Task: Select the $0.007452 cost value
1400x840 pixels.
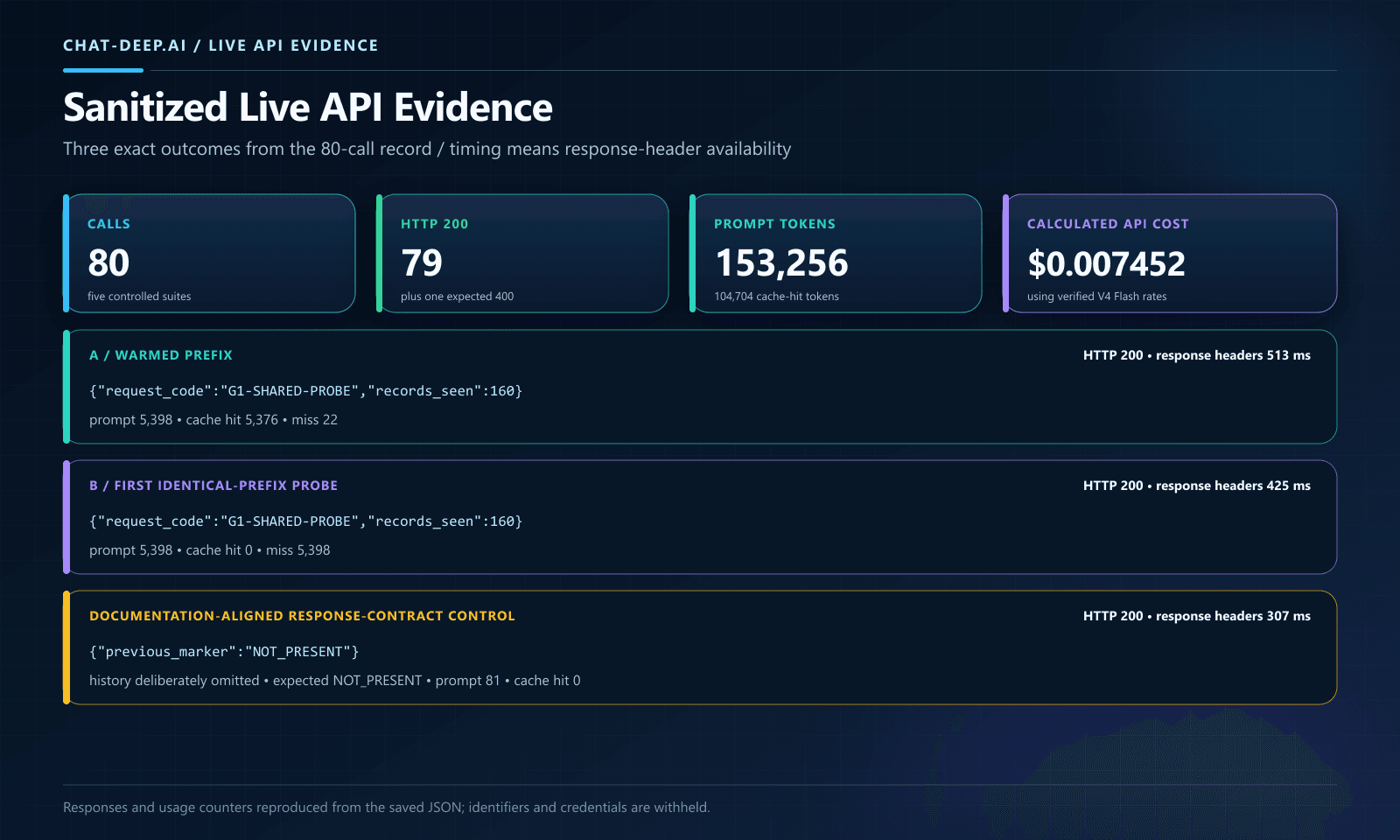Action: (x=1106, y=263)
